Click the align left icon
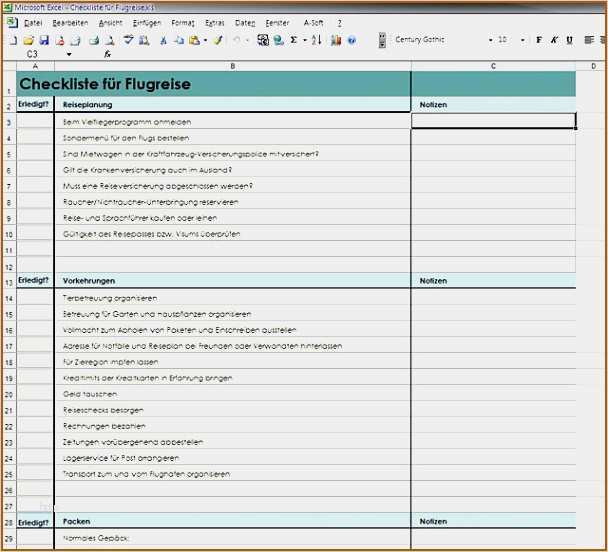608x552 pixels. [x=589, y=40]
